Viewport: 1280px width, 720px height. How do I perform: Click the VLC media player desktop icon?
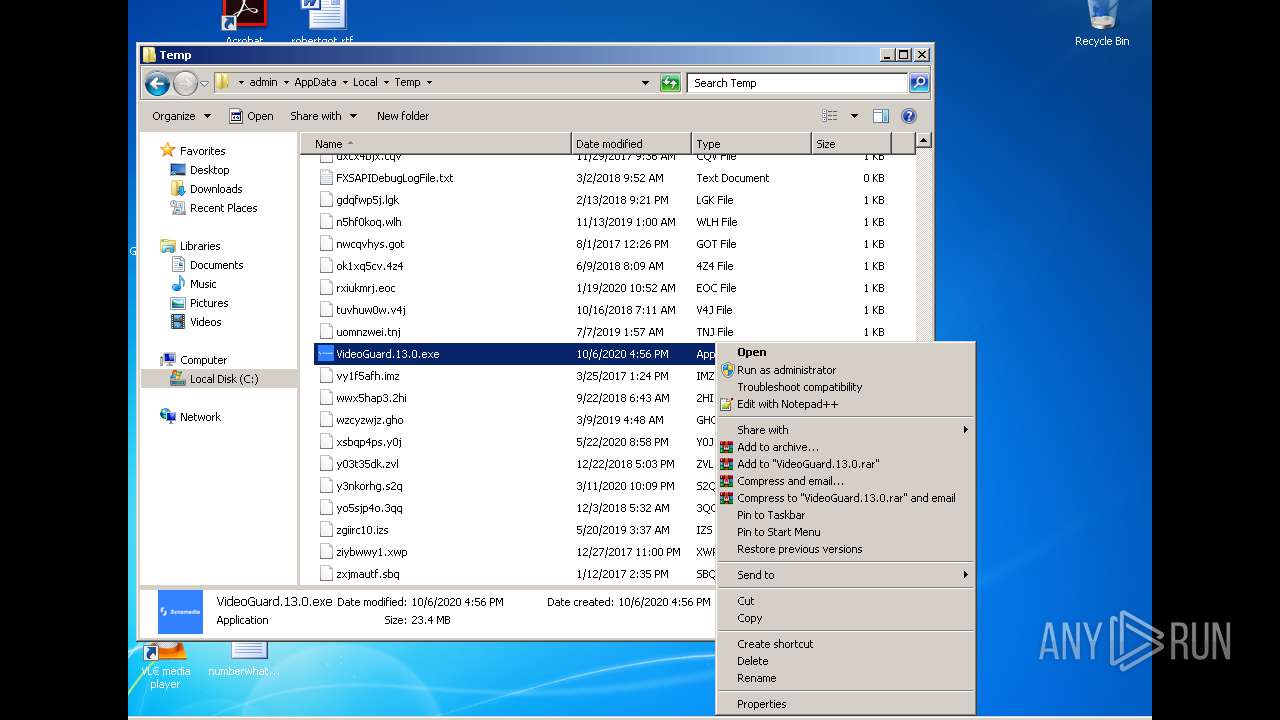(165, 665)
